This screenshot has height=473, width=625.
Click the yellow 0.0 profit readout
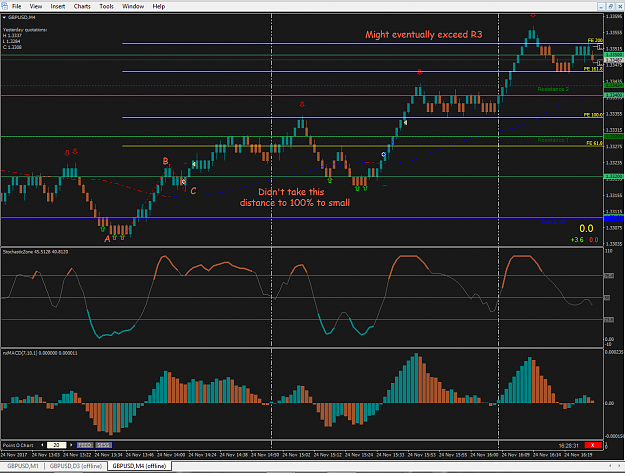pos(586,229)
